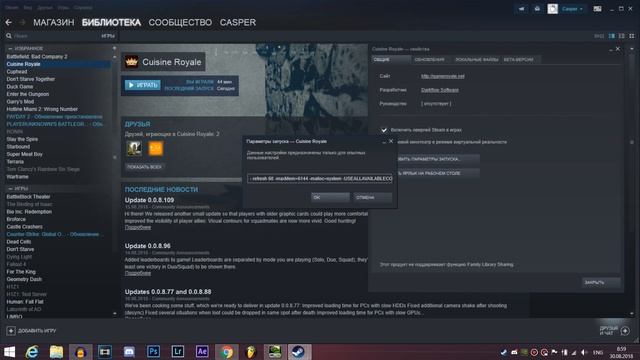Viewport: 640px width, 360px height.
Task: Click the show all friends button
Action: (x=144, y=167)
